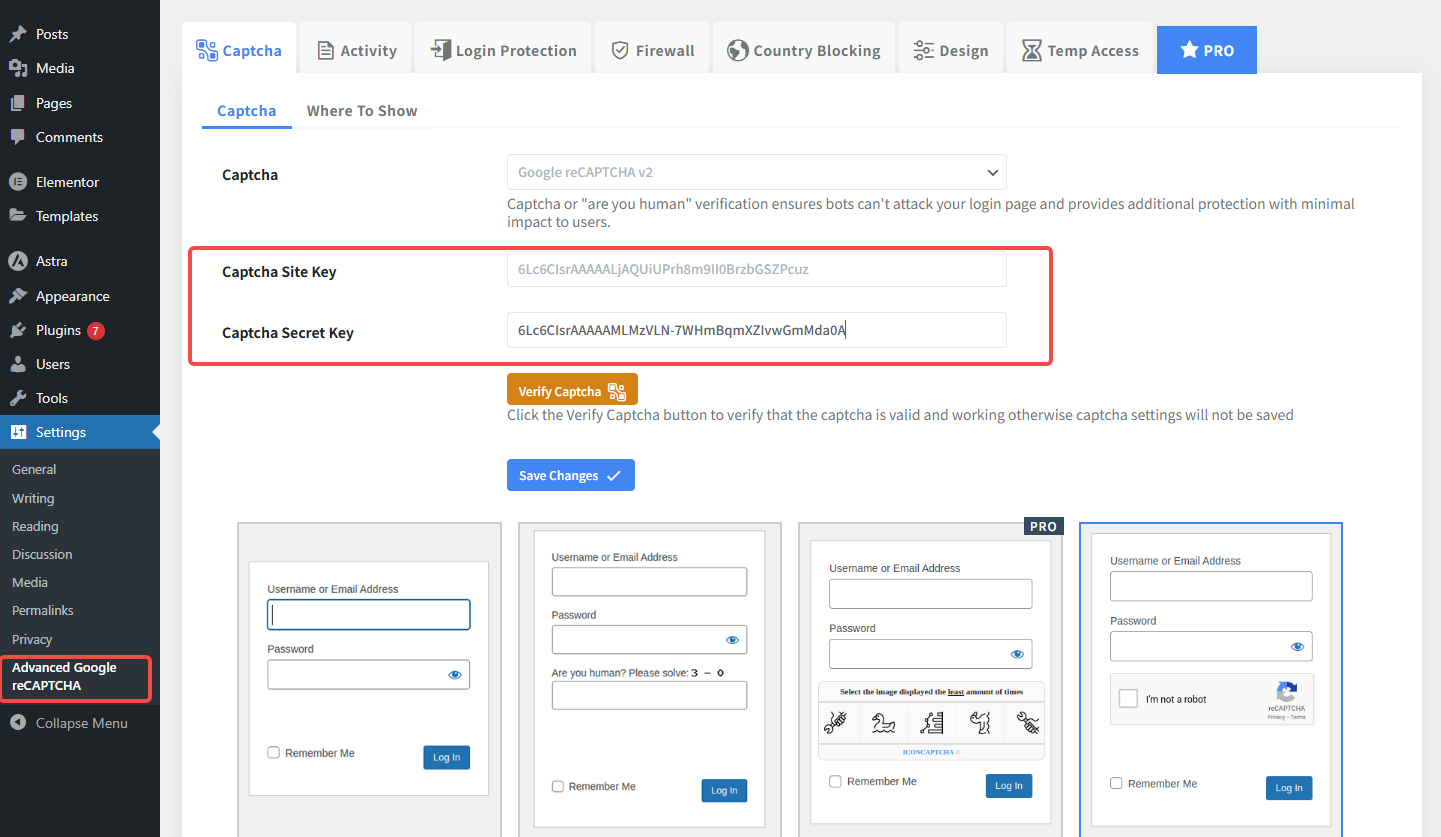Switch to the Where To Show tab
Viewport: 1441px width, 837px height.
coord(362,110)
